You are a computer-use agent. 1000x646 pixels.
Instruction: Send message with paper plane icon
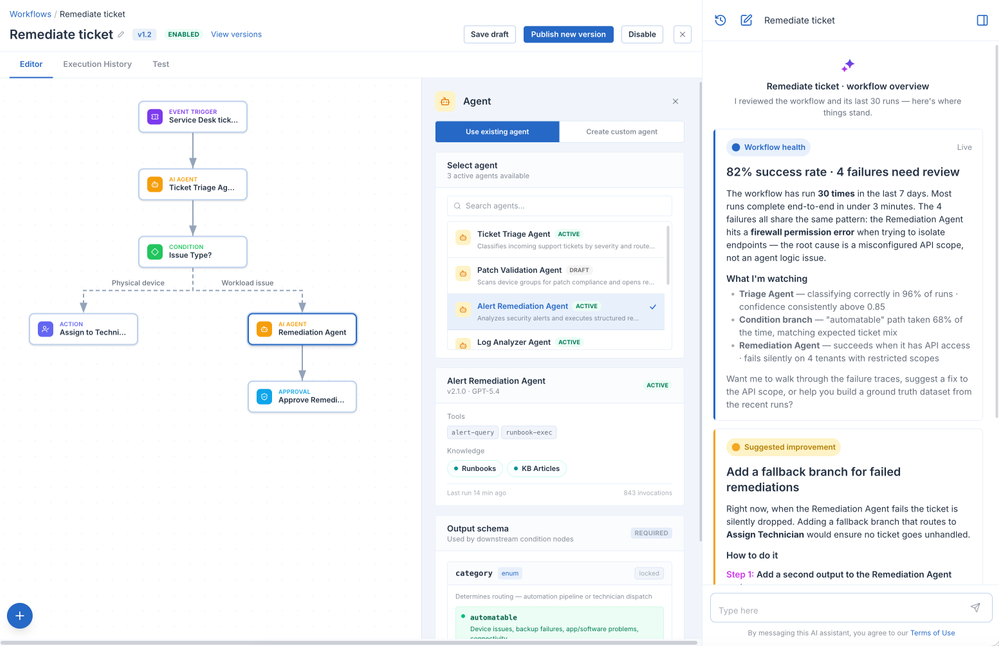975,608
